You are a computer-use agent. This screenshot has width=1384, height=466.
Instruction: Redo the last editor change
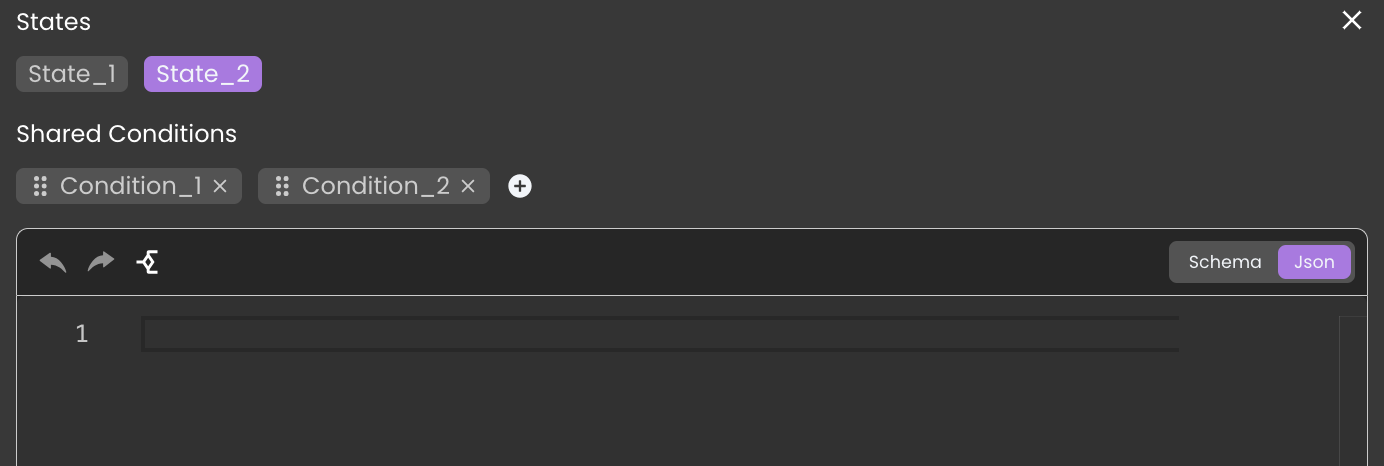(x=101, y=262)
